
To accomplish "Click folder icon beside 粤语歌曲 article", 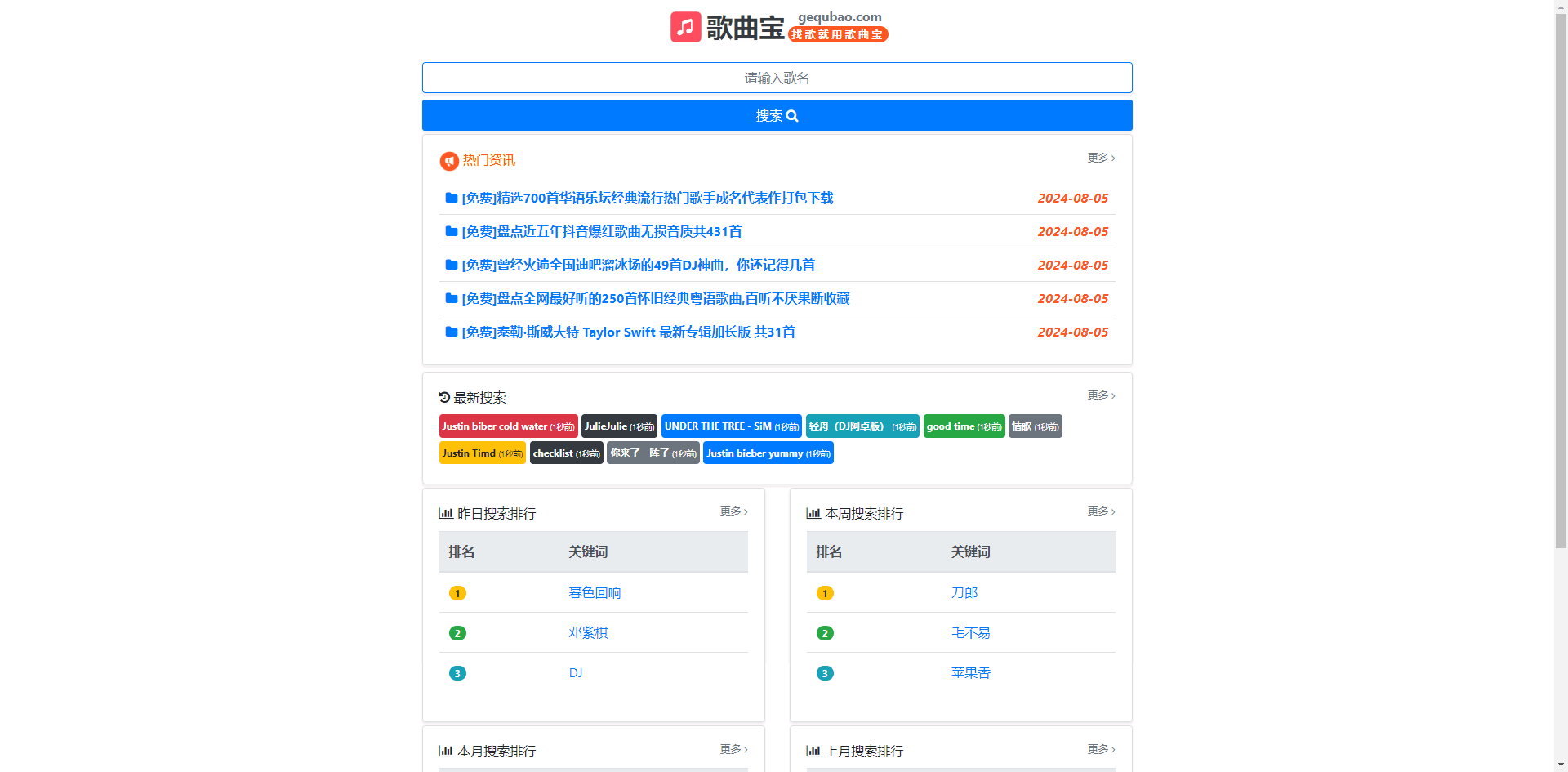I will [x=451, y=298].
